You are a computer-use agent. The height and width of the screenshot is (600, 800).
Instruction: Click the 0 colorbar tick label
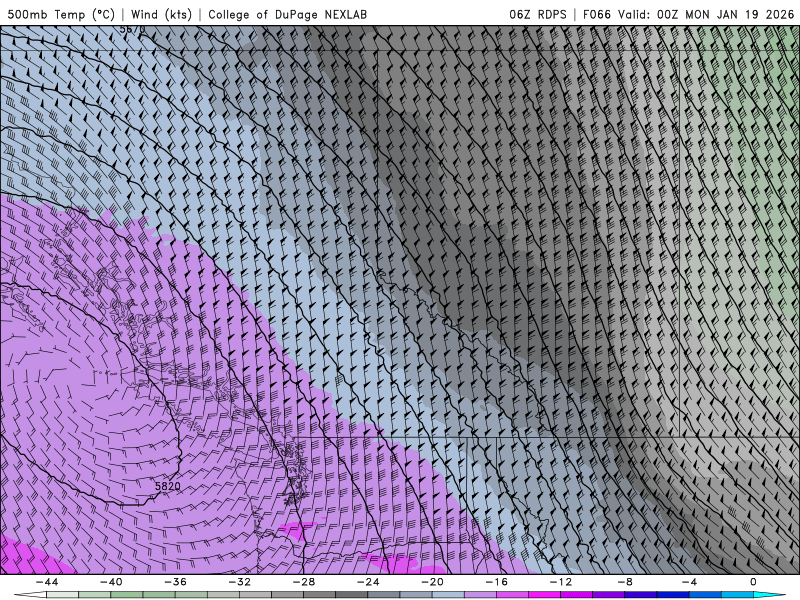tap(753, 582)
